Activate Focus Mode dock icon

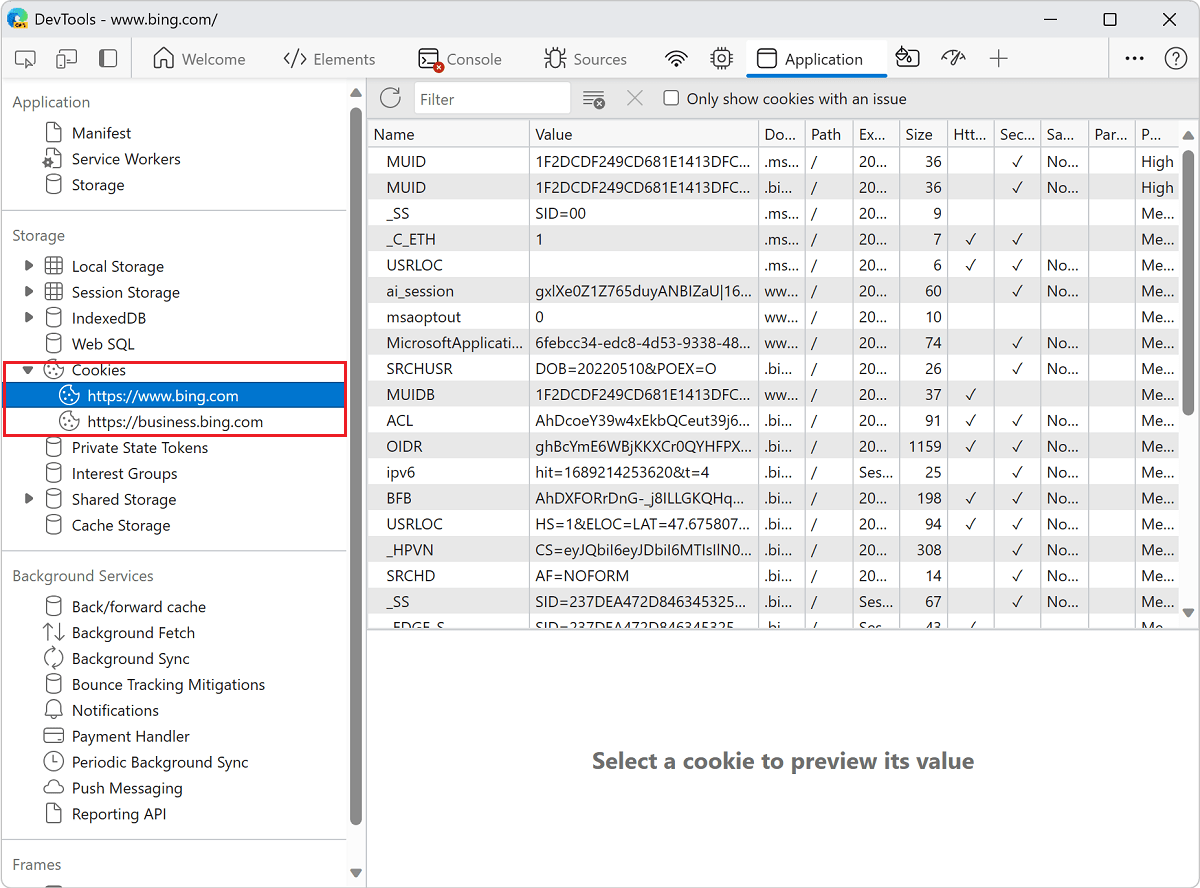[x=108, y=59]
